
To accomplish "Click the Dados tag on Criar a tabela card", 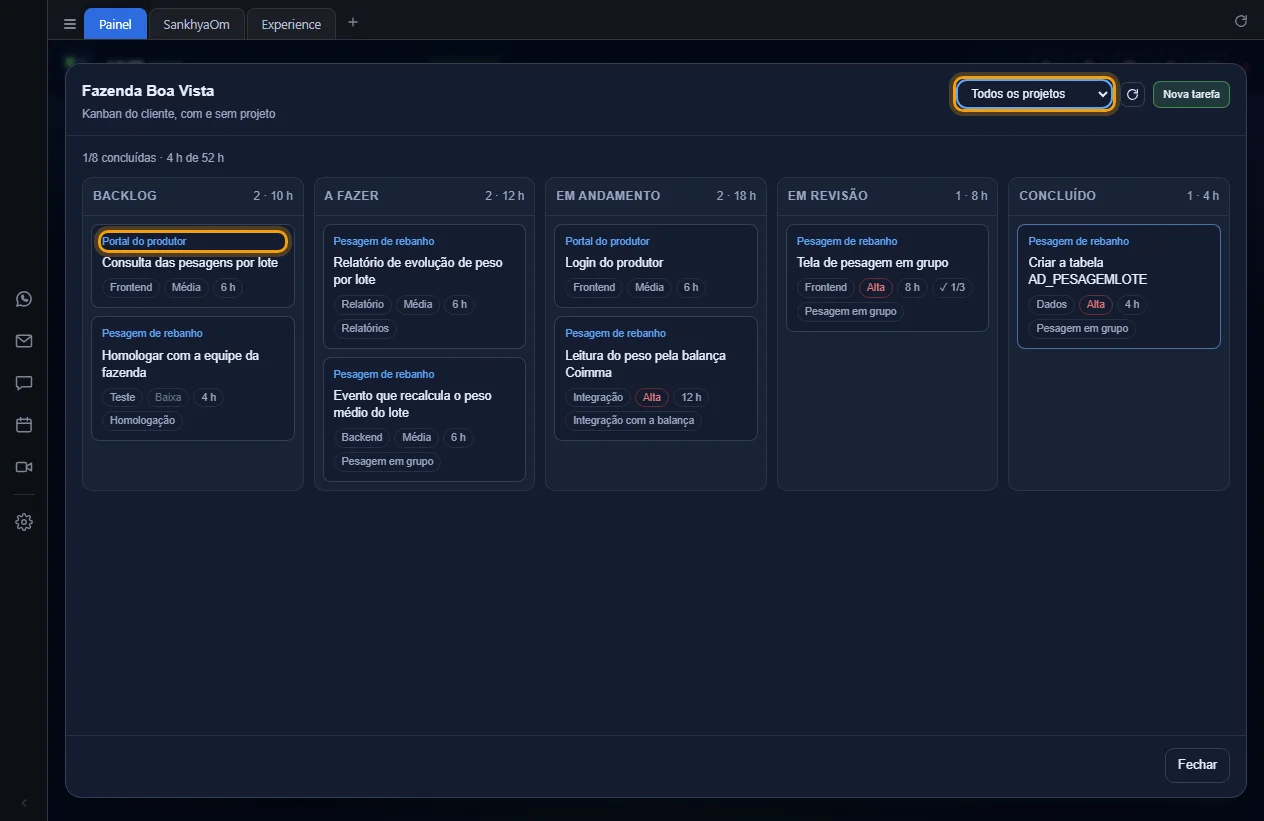I will [1051, 304].
